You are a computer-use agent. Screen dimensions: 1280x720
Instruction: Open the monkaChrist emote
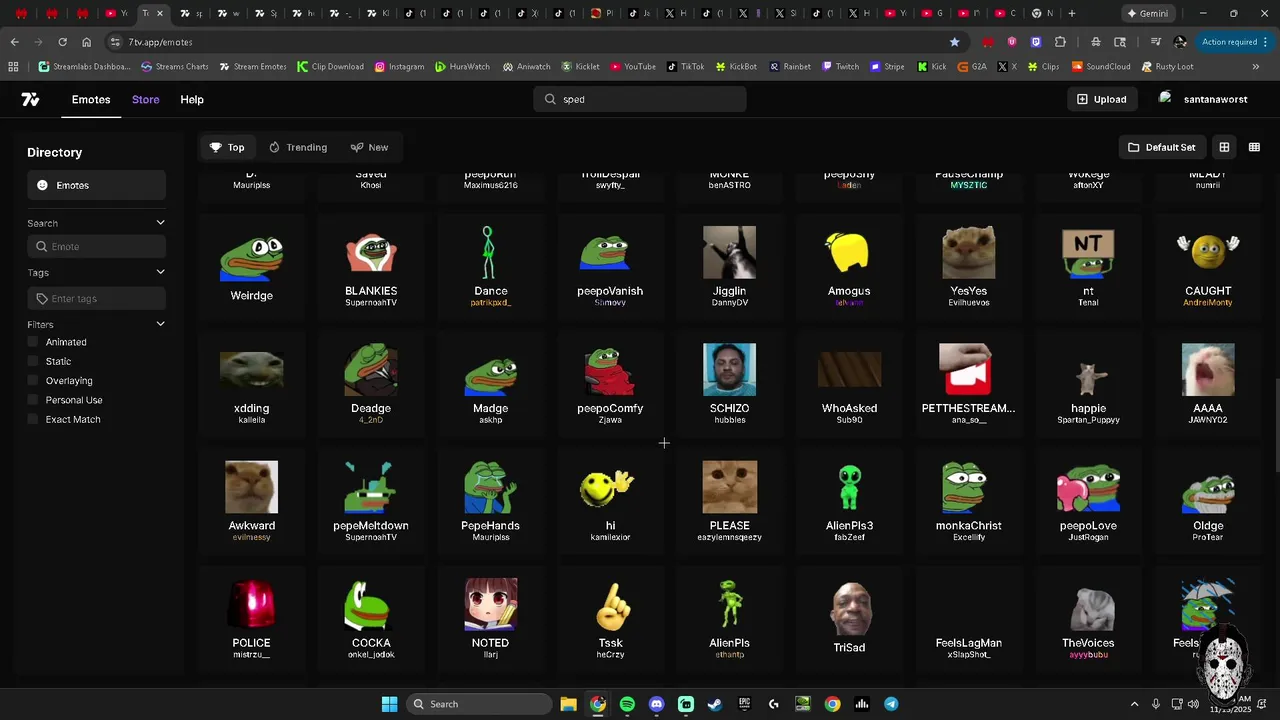click(968, 502)
